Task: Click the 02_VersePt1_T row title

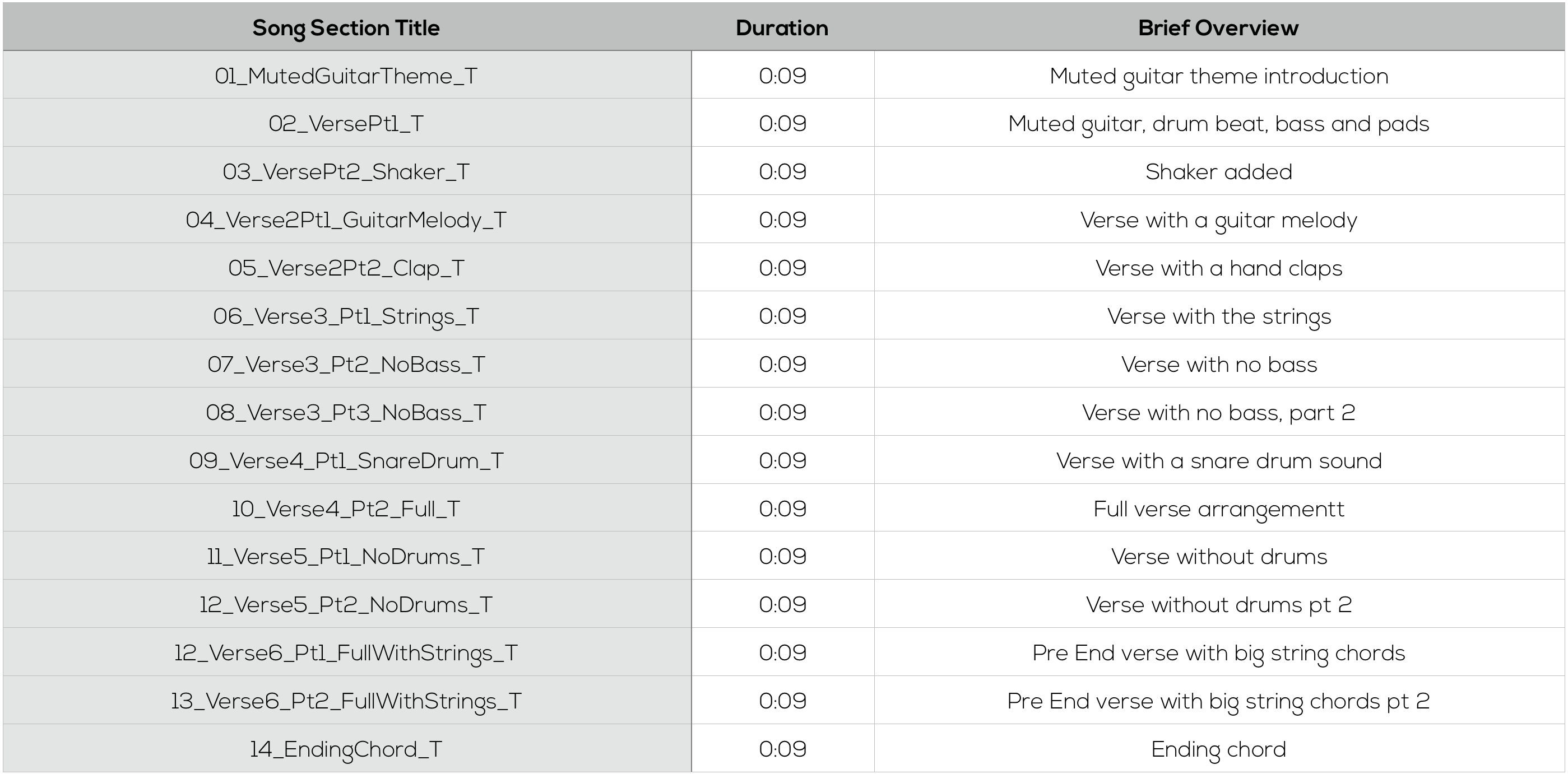Action: (346, 124)
